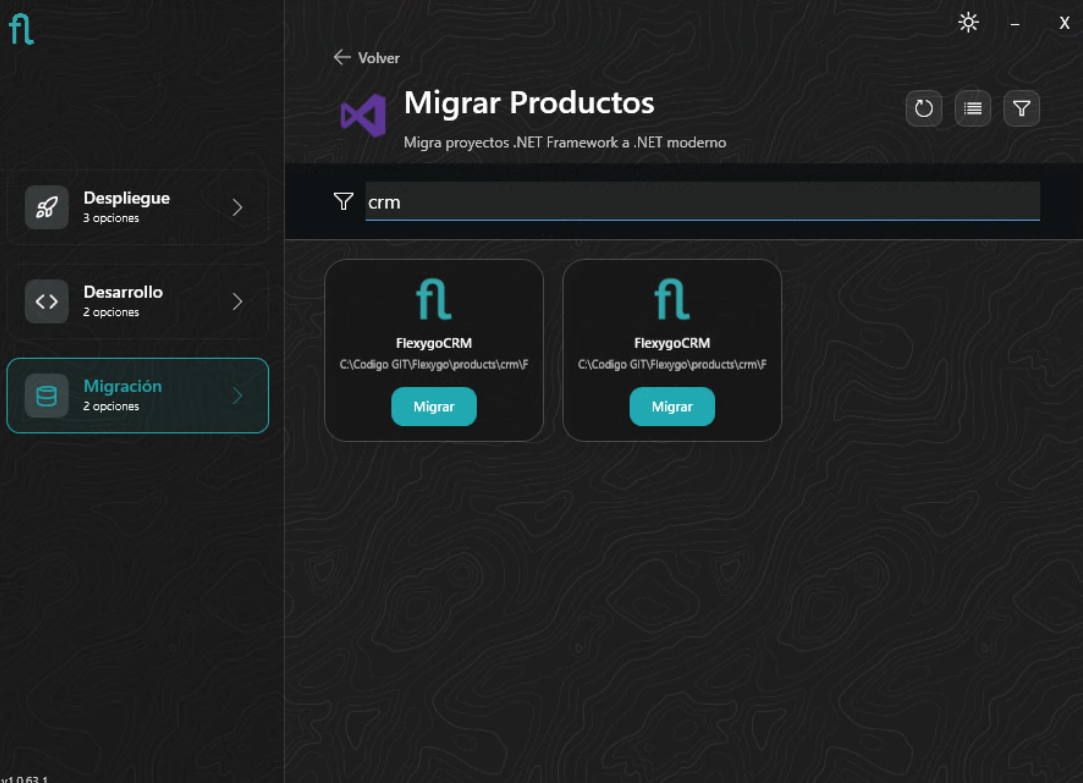Go back using the Volver arrow
The height and width of the screenshot is (783, 1083).
pyautogui.click(x=366, y=58)
